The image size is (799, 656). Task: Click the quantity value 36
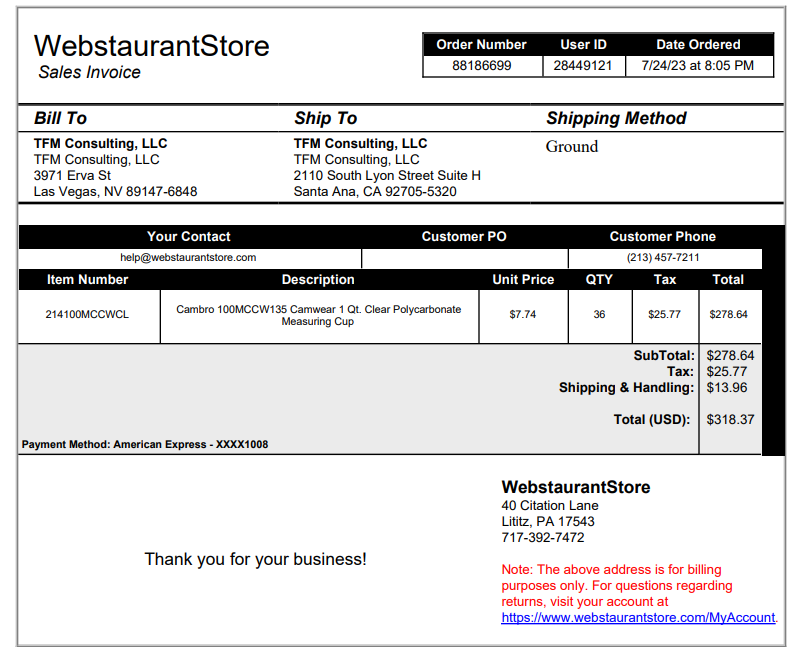599,314
